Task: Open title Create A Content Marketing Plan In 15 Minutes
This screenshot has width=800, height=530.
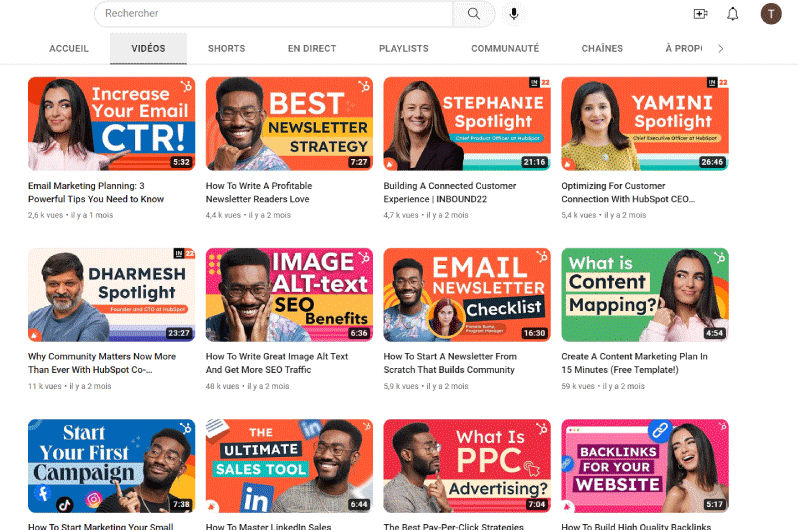Action: click(x=634, y=363)
